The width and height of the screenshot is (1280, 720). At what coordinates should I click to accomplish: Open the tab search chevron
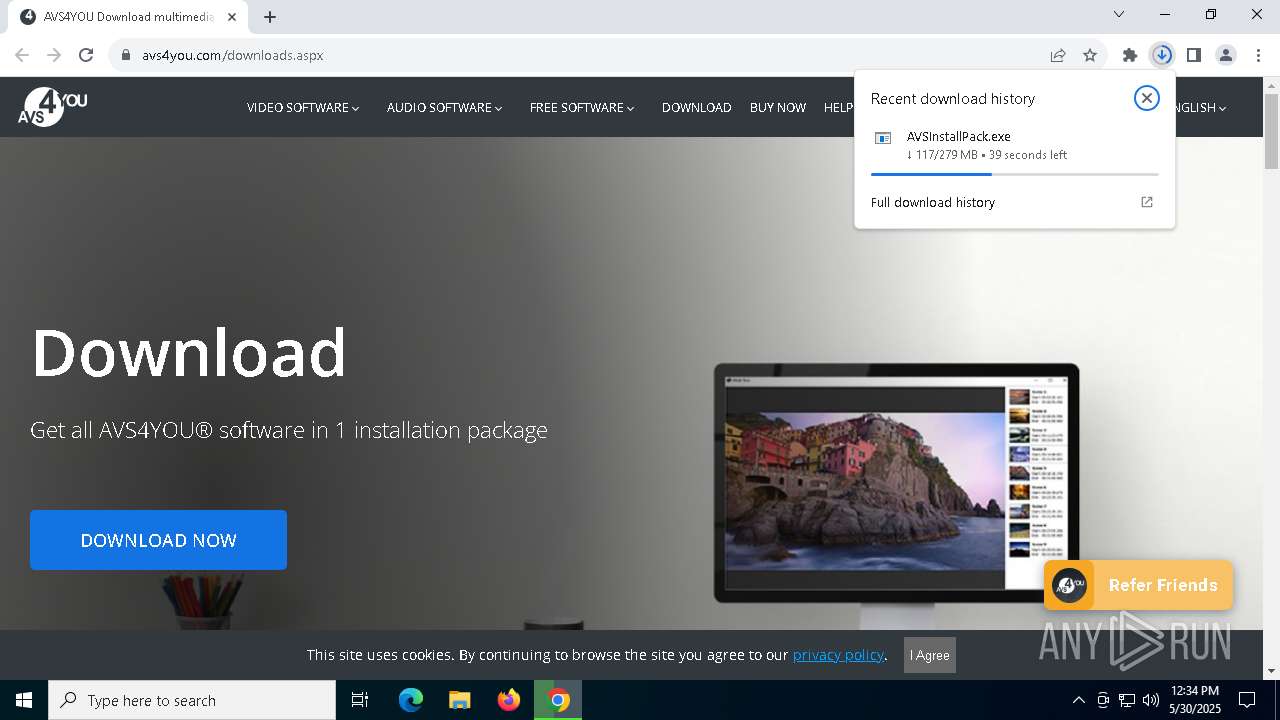(1119, 14)
